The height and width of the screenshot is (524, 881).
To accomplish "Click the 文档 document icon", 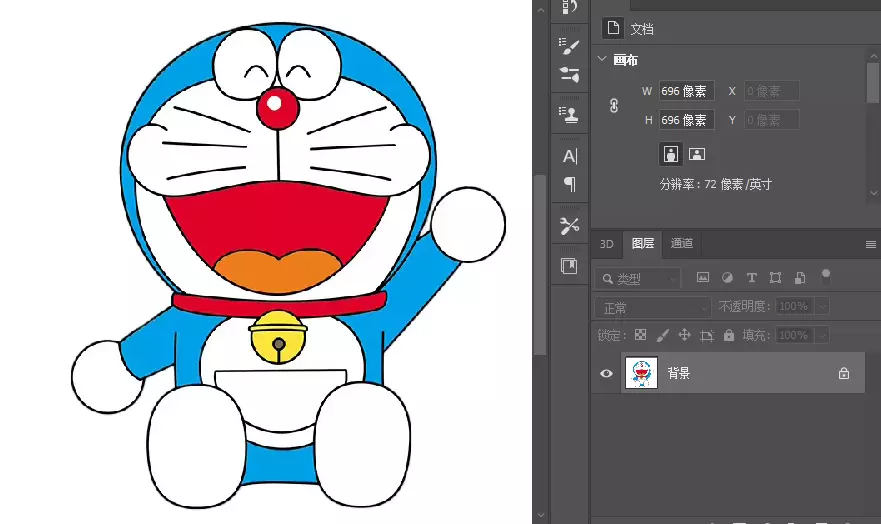I will (x=613, y=28).
